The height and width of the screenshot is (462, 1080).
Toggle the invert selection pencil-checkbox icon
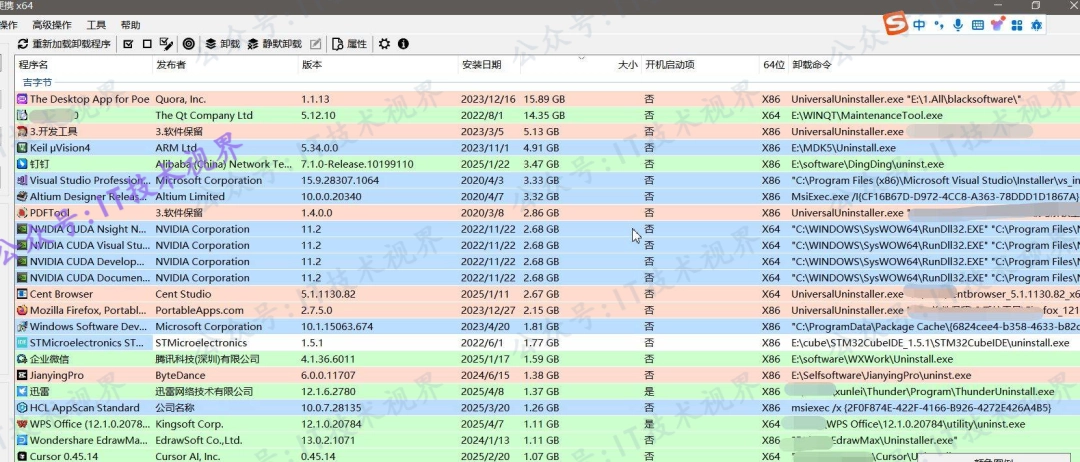[166, 44]
